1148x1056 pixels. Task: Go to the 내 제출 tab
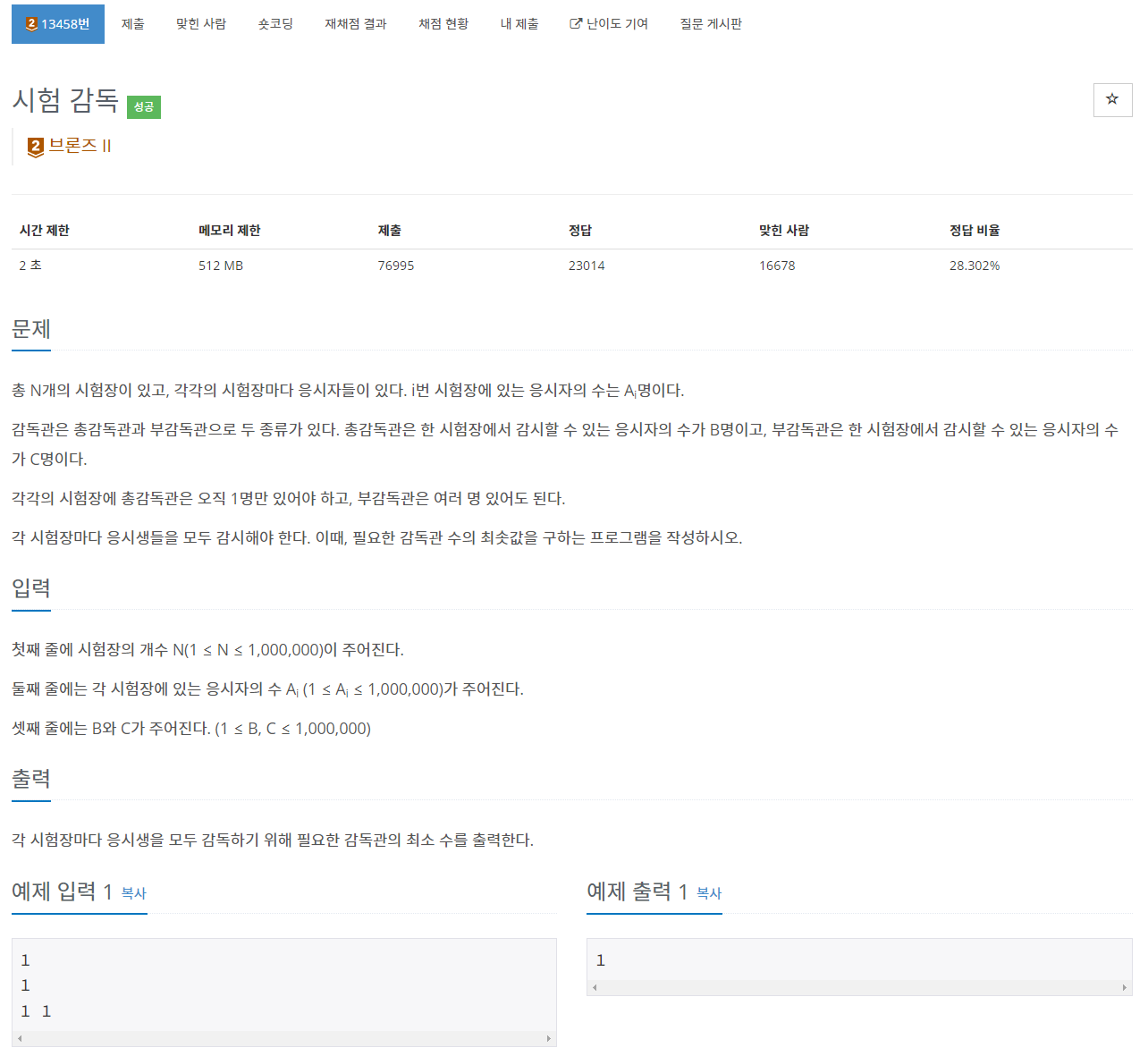coord(519,24)
